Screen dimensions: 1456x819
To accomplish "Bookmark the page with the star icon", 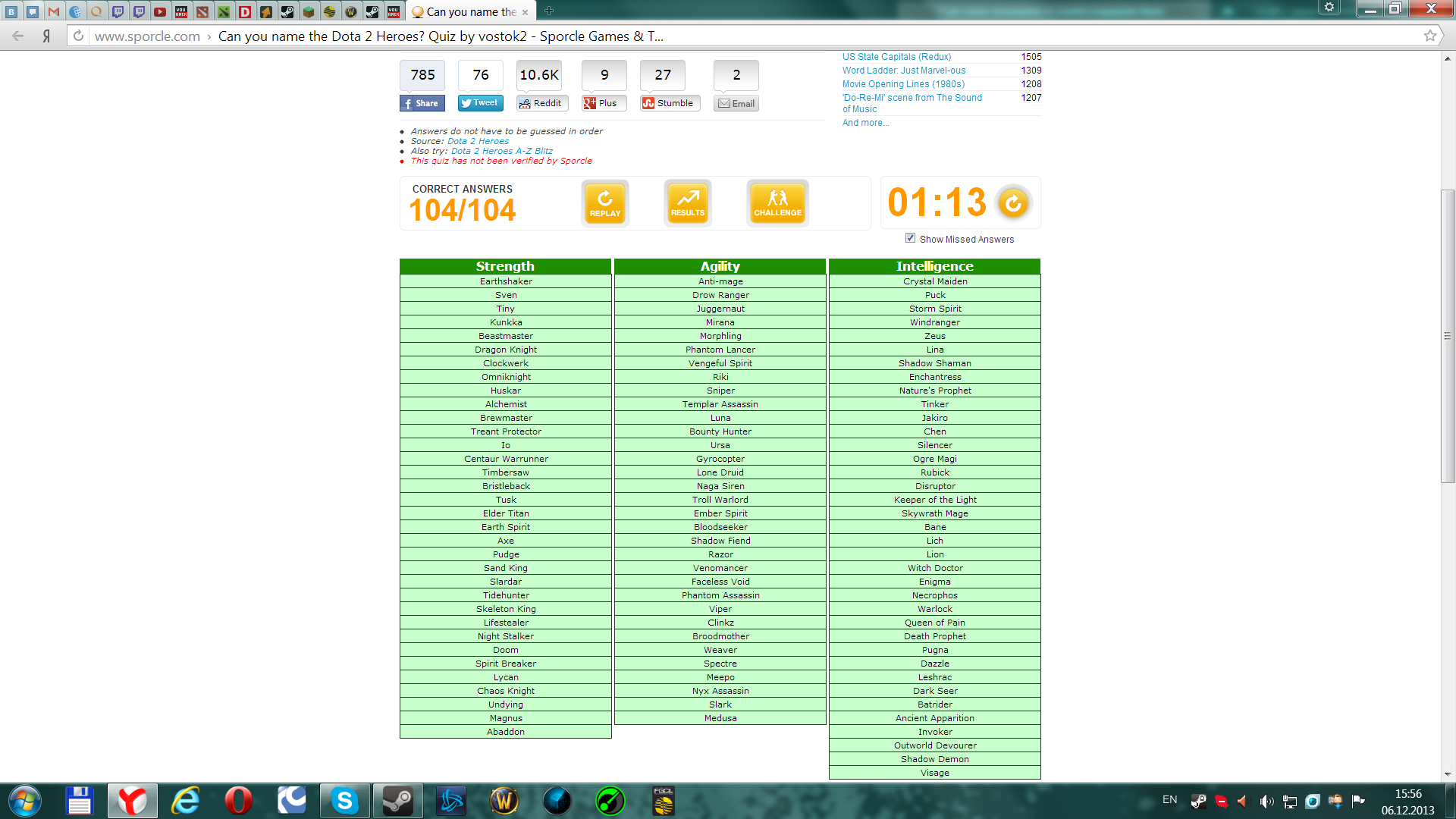I will (1429, 36).
